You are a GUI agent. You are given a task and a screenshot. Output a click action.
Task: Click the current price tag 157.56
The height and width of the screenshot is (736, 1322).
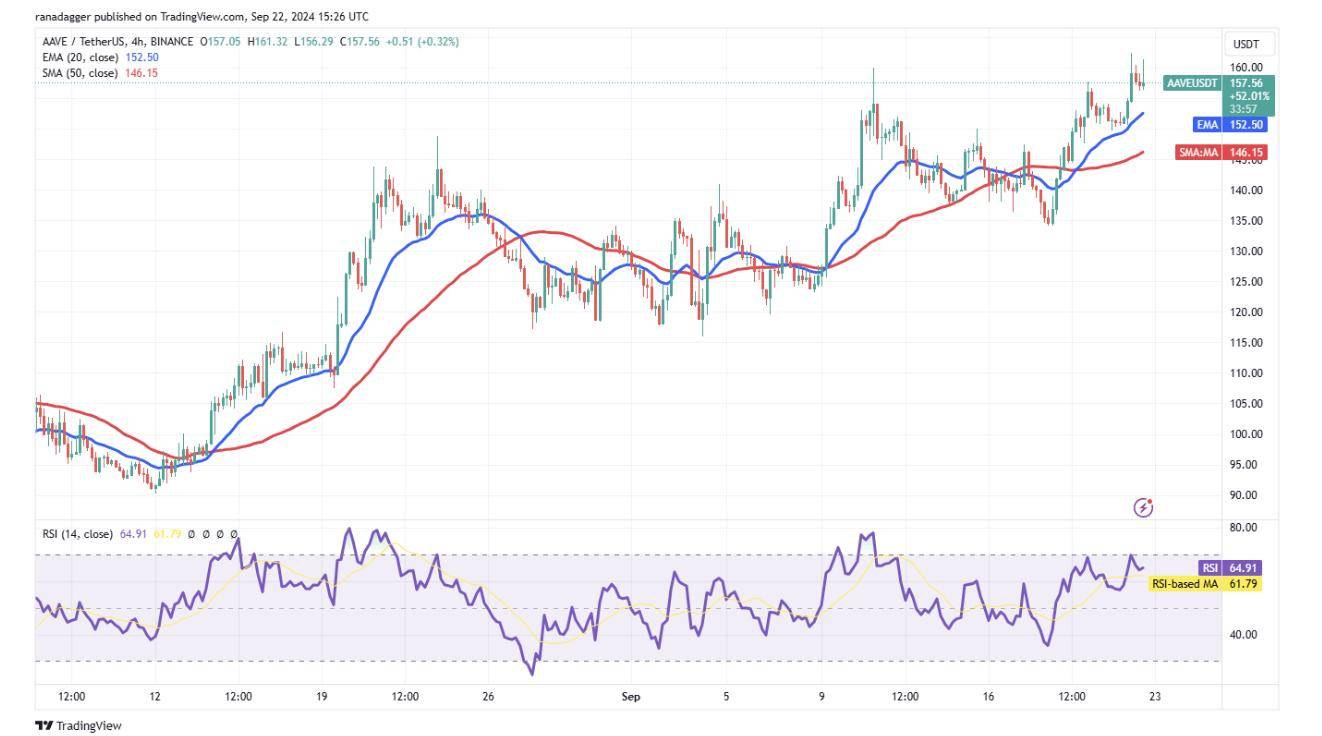point(1250,83)
